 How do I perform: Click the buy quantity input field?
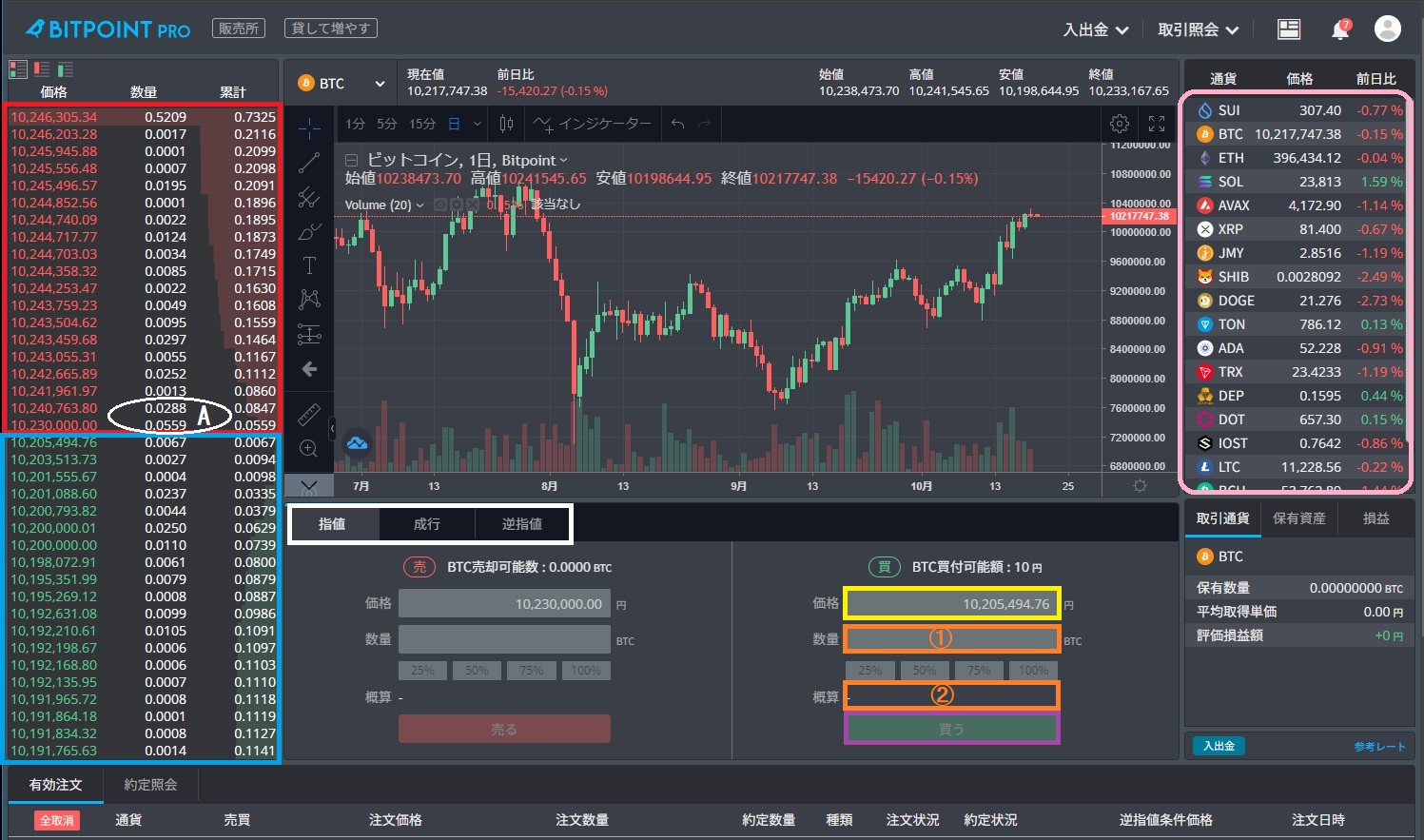[952, 638]
